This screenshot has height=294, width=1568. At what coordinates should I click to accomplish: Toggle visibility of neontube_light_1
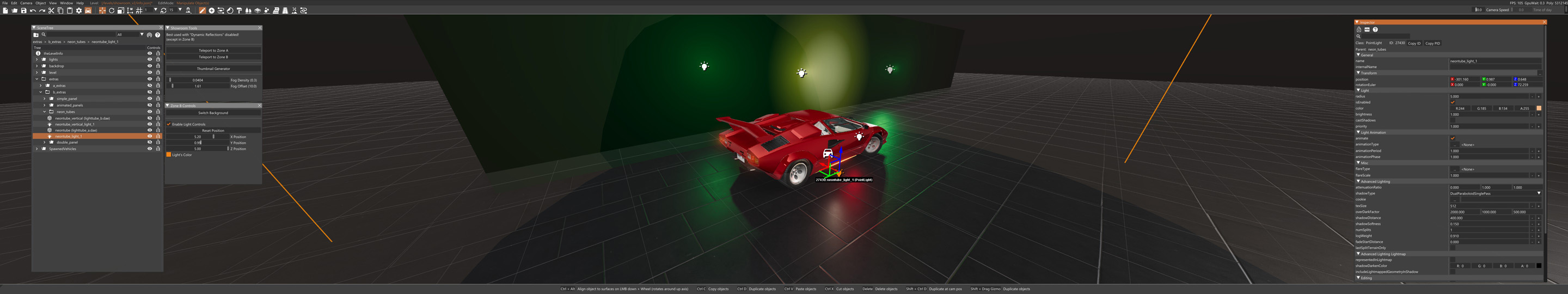click(x=150, y=136)
